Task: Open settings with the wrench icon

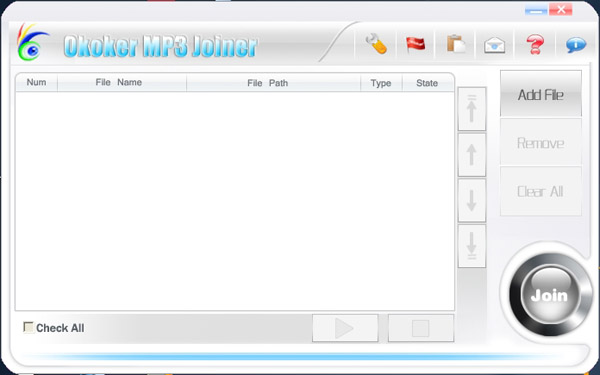Action: (x=376, y=44)
